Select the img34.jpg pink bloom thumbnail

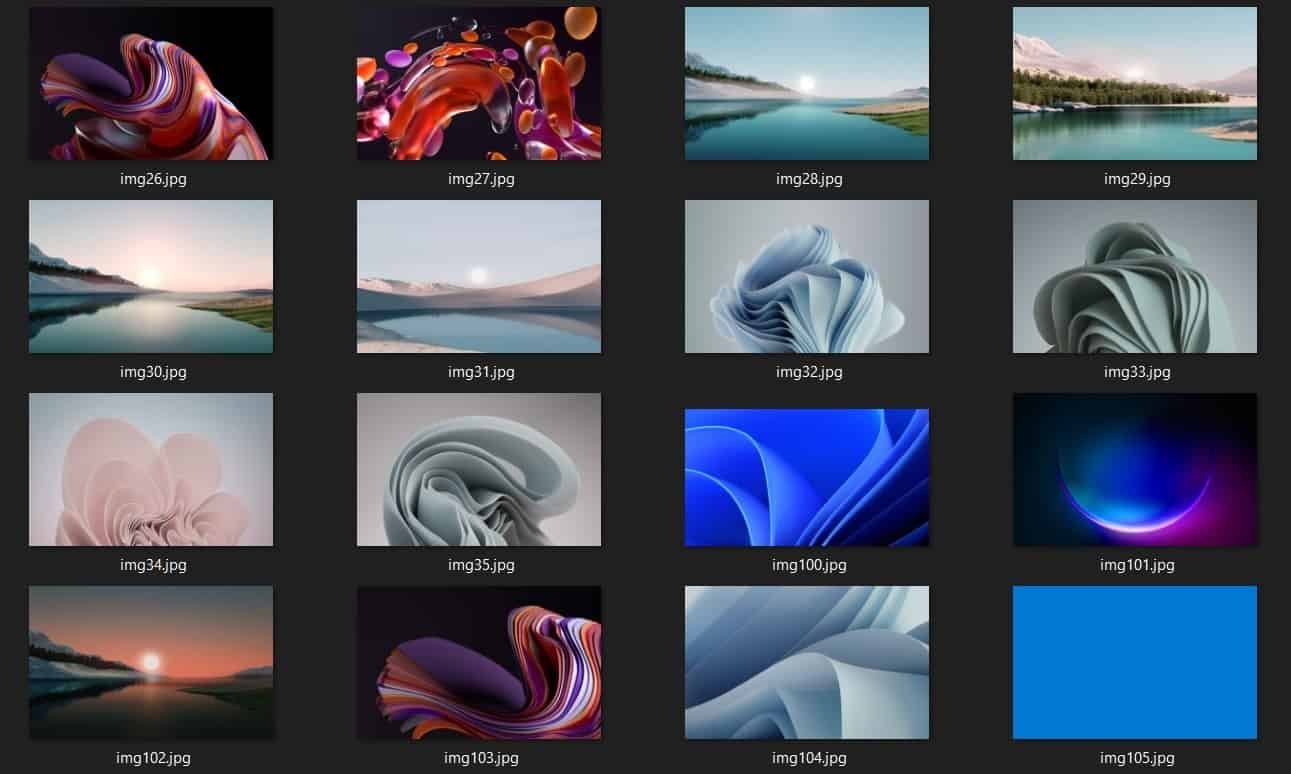pos(151,469)
